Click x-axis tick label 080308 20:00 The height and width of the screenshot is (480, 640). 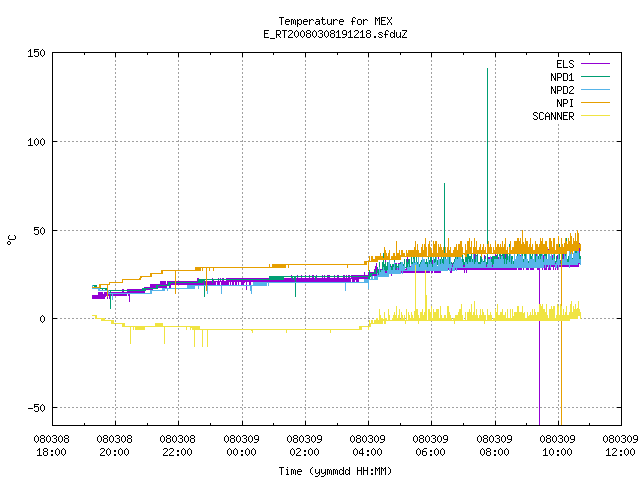click(115, 446)
